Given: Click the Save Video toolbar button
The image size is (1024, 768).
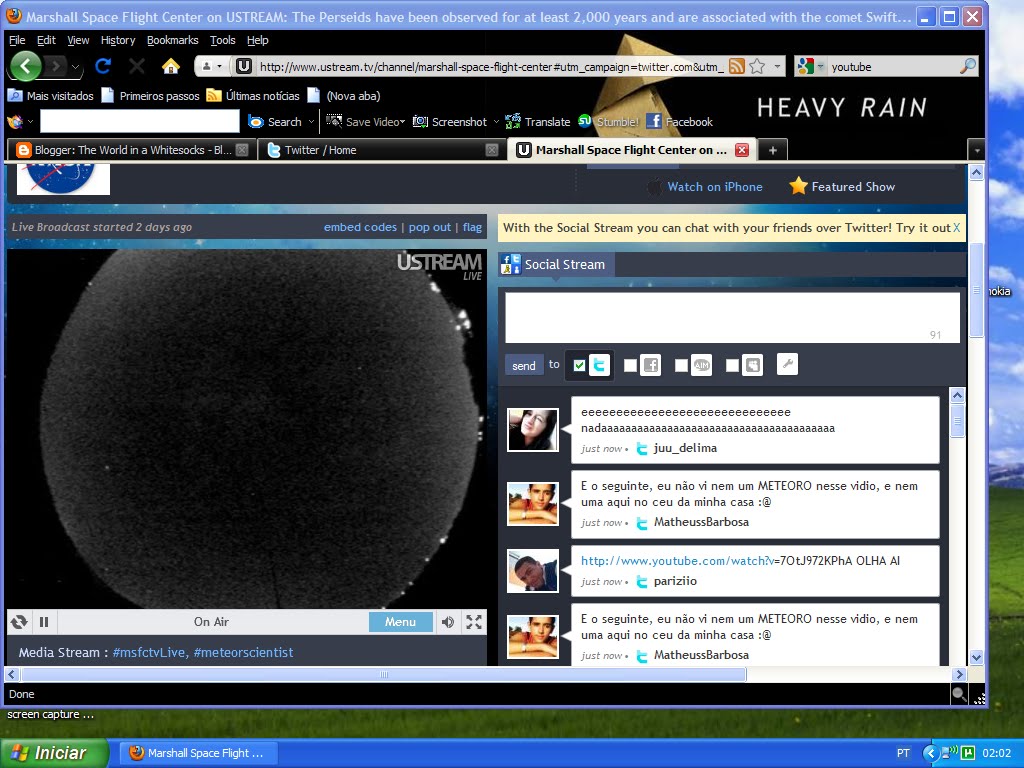Looking at the screenshot, I should point(365,121).
